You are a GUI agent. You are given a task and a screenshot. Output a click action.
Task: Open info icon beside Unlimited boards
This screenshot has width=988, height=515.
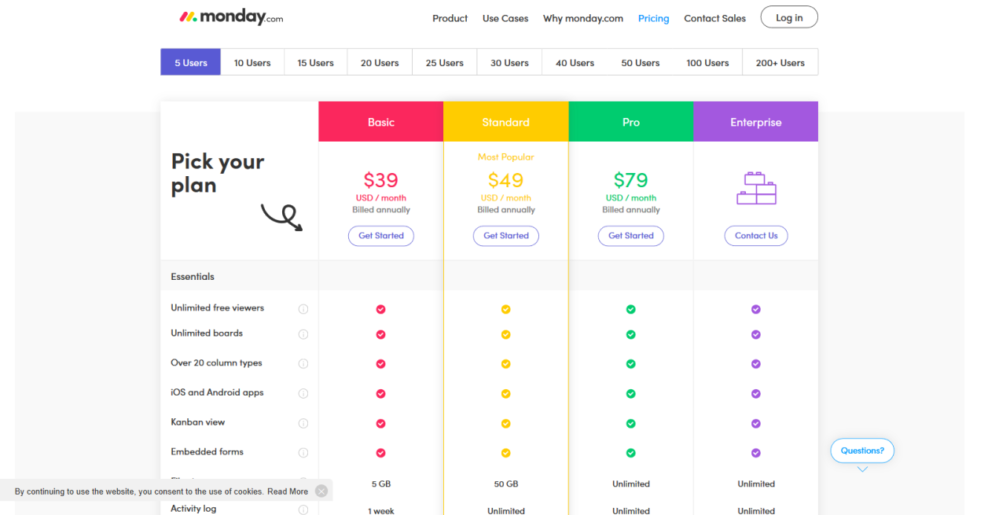pos(303,334)
